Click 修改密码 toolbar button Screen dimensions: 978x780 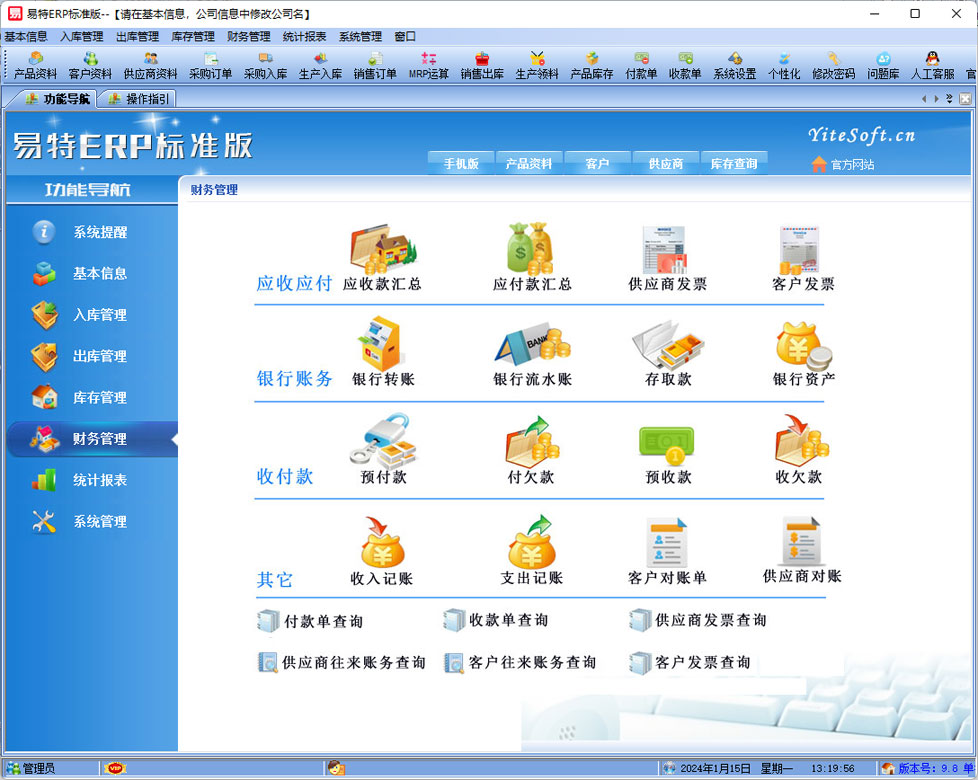click(x=833, y=66)
